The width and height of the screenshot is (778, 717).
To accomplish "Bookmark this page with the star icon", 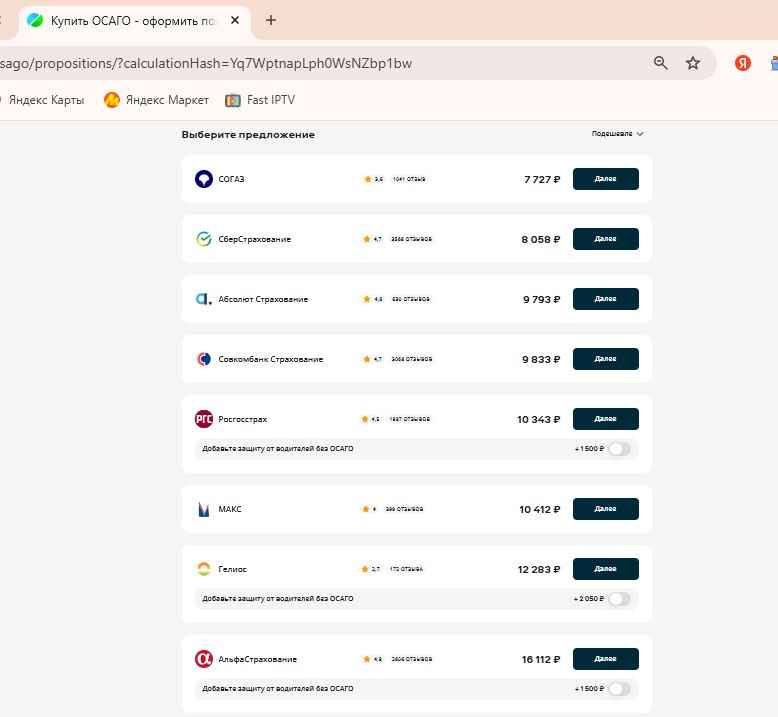I will click(693, 63).
